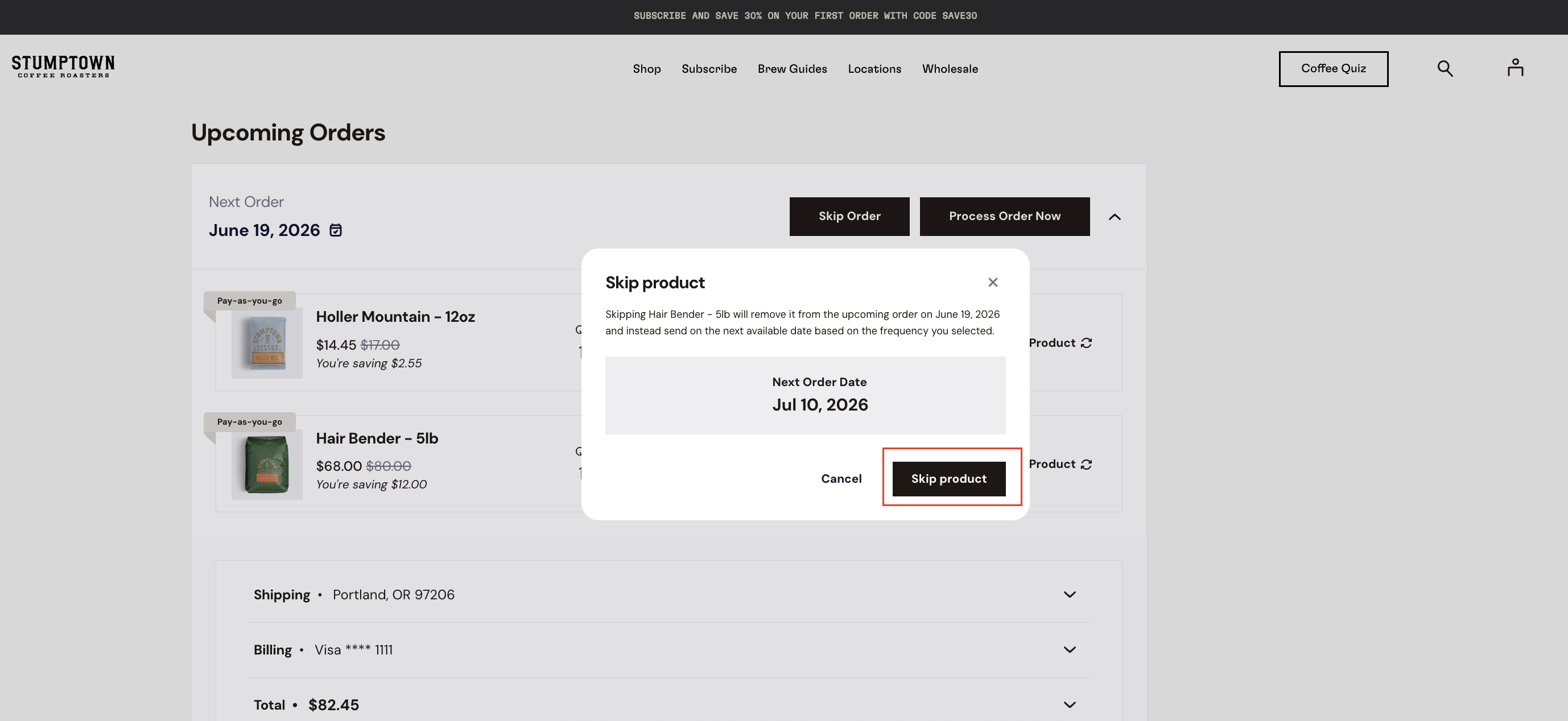Open Brew Guides in the navigation
This screenshot has width=1568, height=721.
(792, 69)
